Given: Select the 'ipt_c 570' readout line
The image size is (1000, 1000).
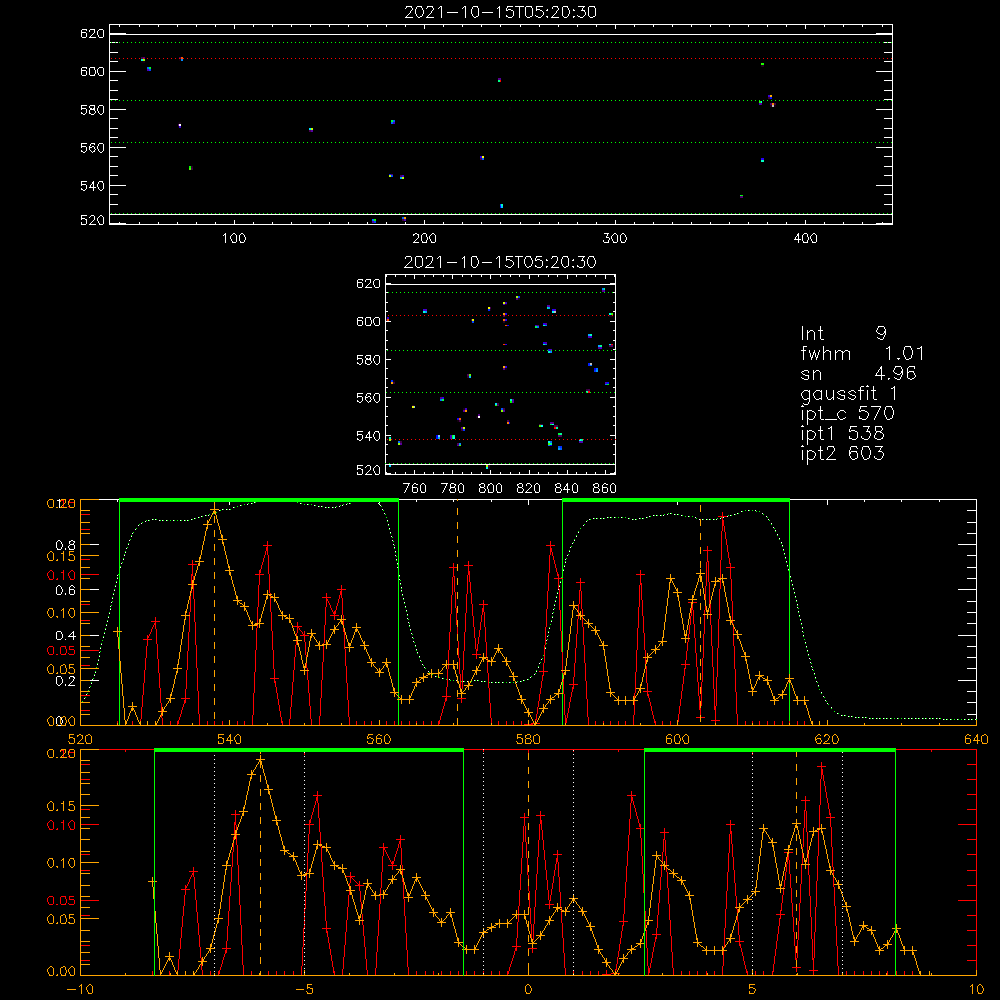Looking at the screenshot, I should pyautogui.click(x=848, y=414).
